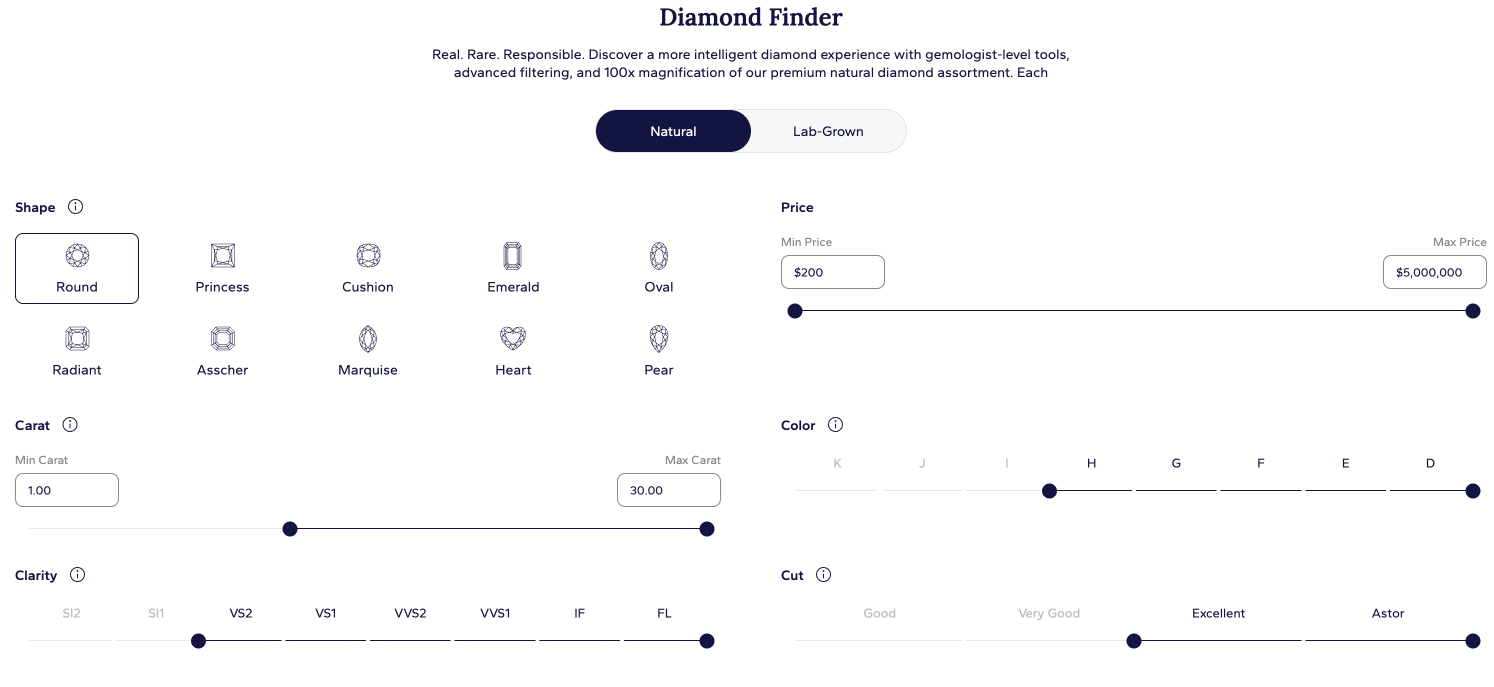Select the Natural diamonds tab

(673, 131)
